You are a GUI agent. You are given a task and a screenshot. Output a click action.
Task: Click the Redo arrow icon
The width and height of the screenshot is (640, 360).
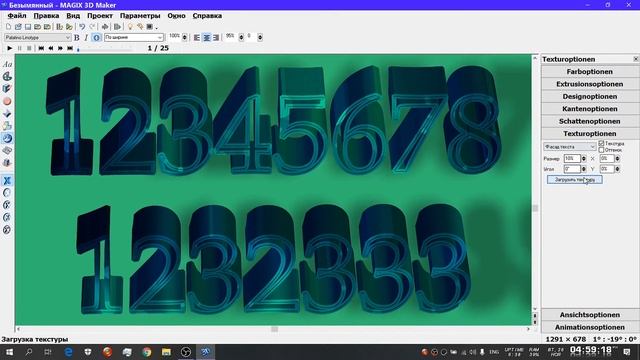click(x=92, y=27)
